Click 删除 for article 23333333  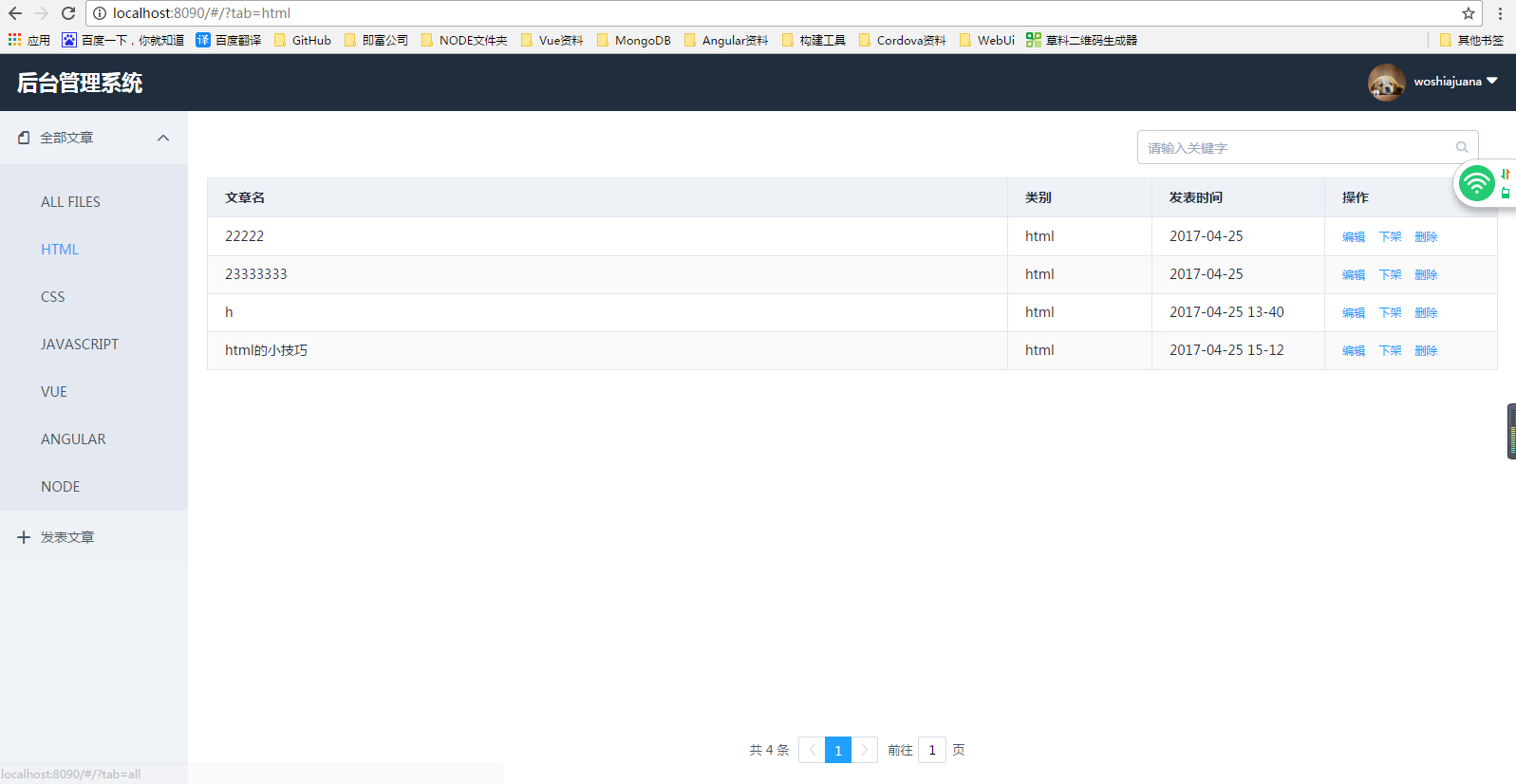pyautogui.click(x=1426, y=275)
